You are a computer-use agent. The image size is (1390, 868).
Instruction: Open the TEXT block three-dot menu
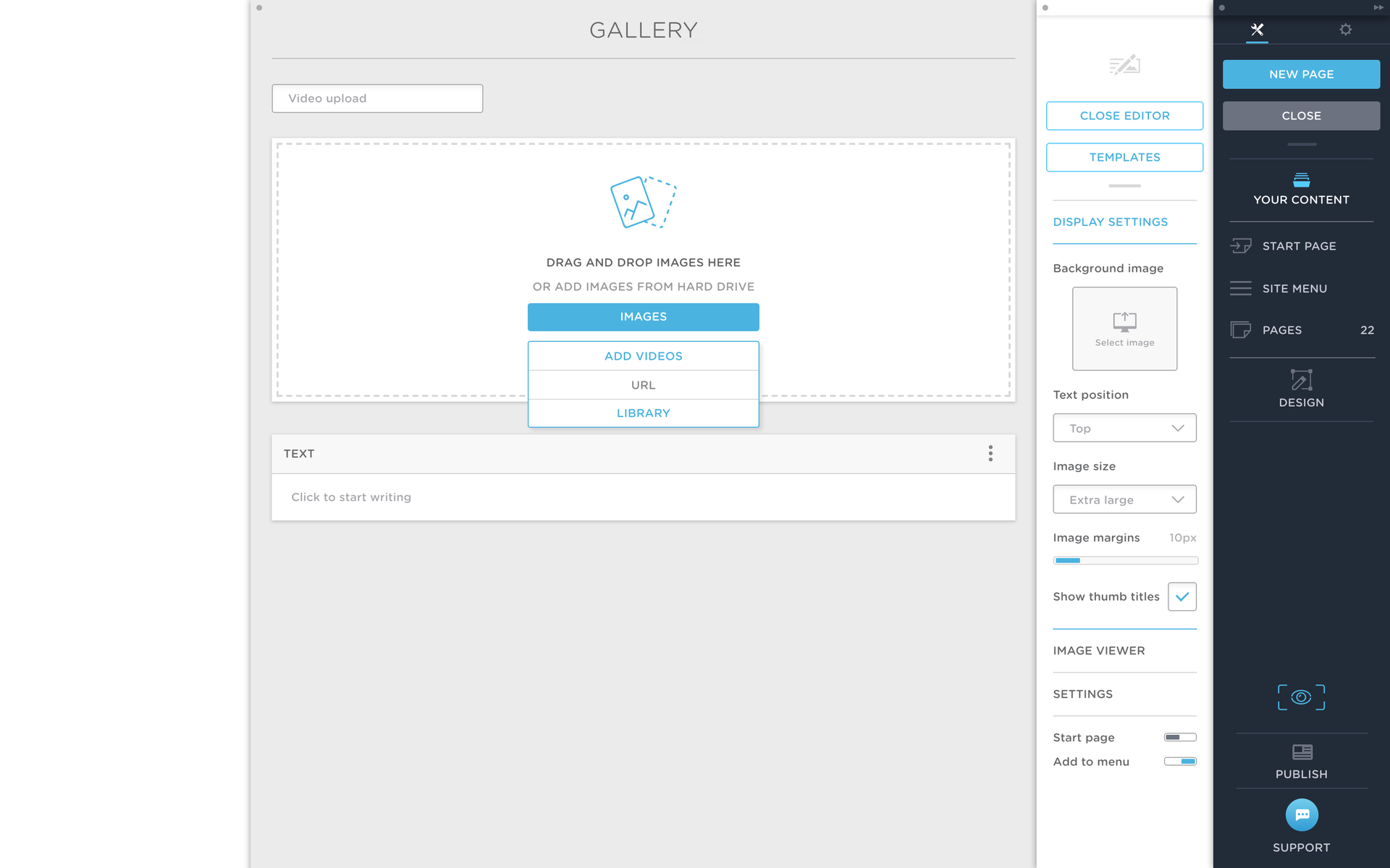pos(990,454)
